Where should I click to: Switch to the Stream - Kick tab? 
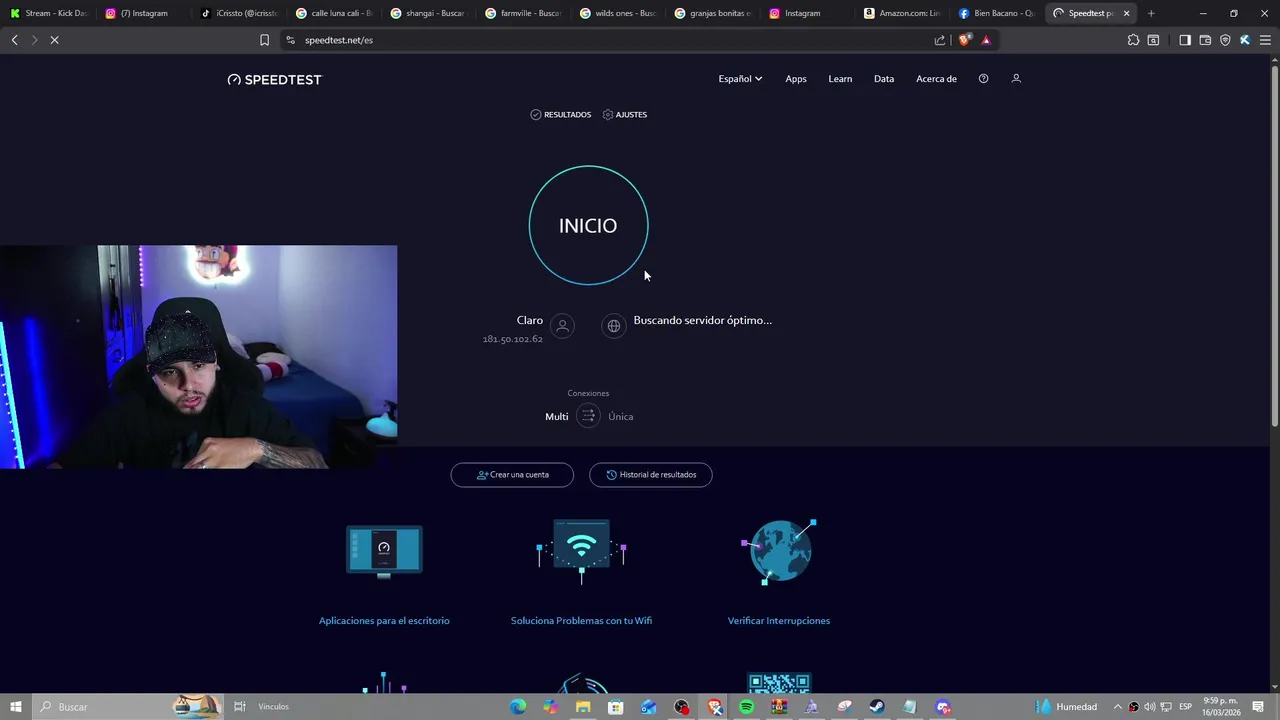[x=48, y=13]
